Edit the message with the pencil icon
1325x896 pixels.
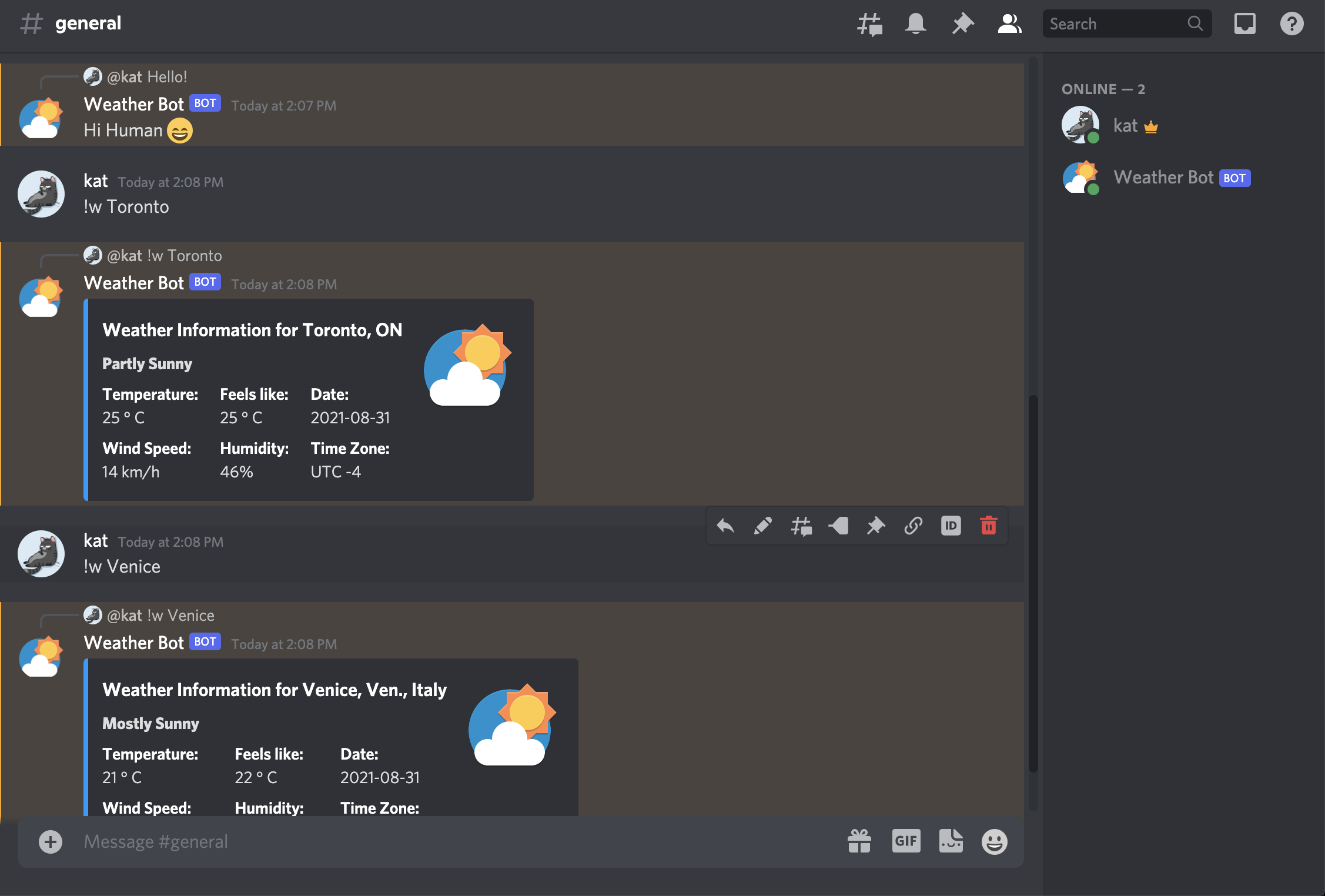[762, 526]
